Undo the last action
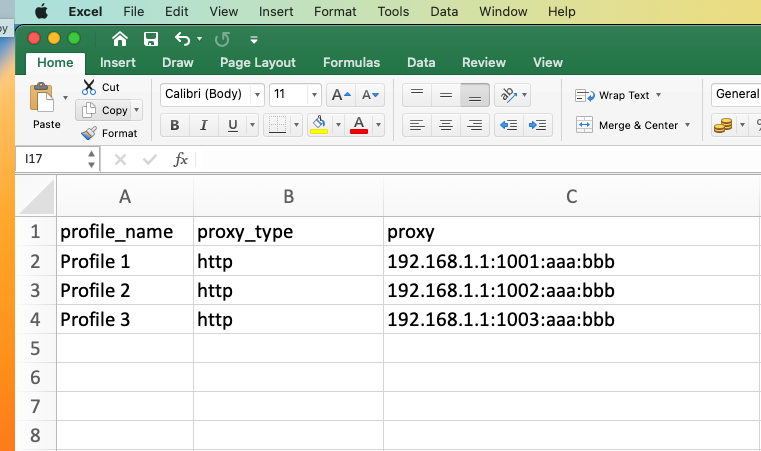Screen dimensions: 761x451 182,39
